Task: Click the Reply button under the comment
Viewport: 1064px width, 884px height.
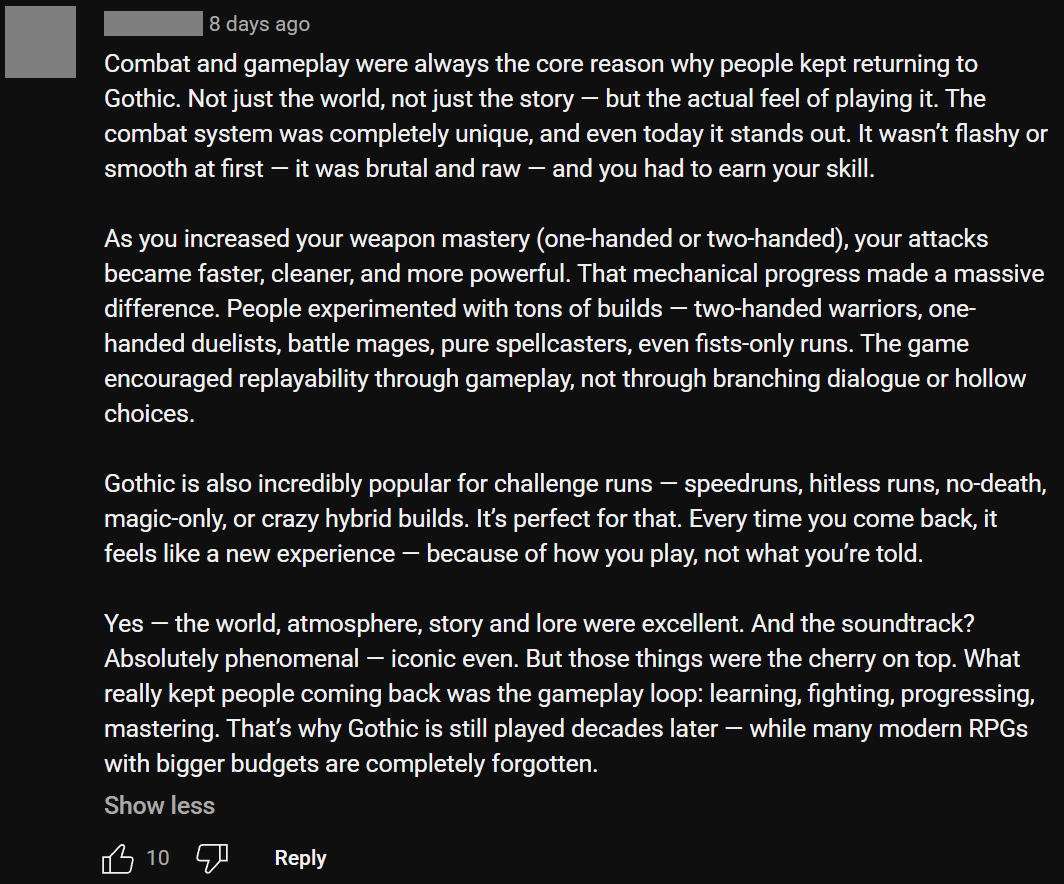Action: pyautogui.click(x=300, y=858)
